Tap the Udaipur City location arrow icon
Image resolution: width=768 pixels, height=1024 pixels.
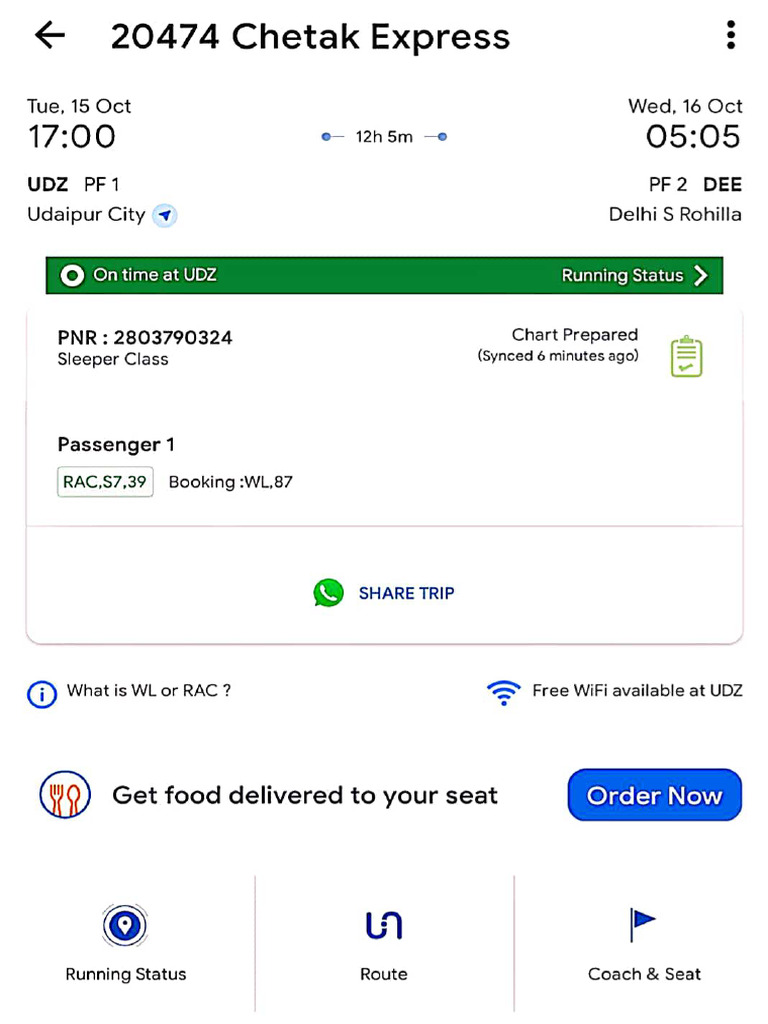pyautogui.click(x=165, y=215)
